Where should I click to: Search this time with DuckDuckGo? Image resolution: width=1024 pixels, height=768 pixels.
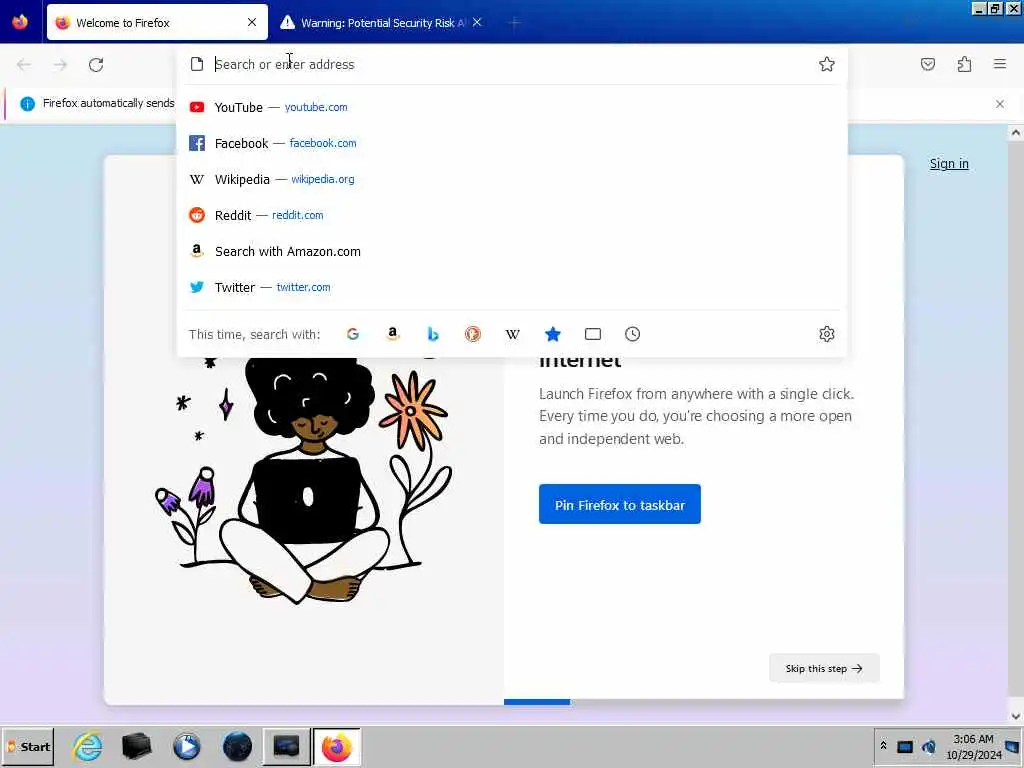click(473, 334)
